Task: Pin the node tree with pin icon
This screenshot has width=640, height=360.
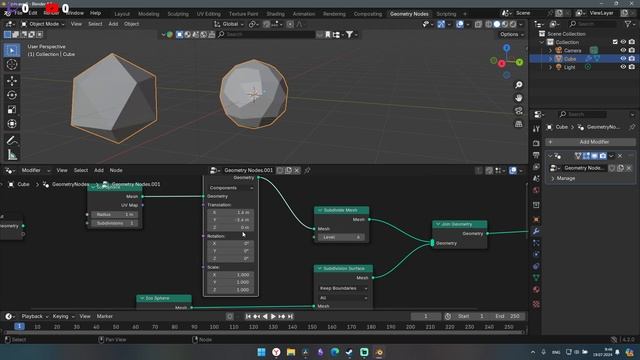Action: tap(307, 170)
